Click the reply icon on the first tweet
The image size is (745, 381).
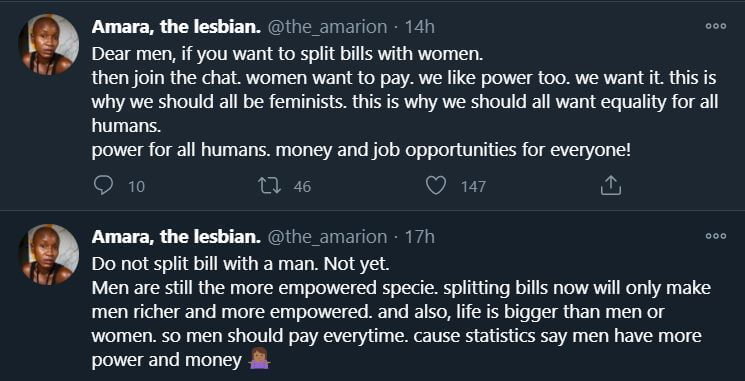click(x=103, y=186)
